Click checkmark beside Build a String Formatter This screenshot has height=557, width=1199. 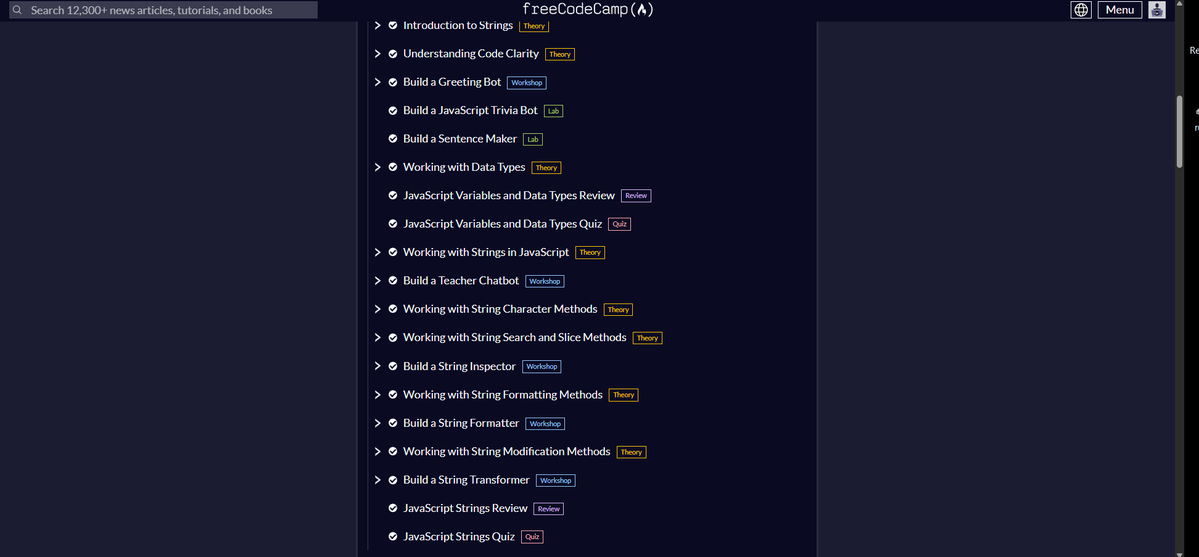[x=393, y=423]
